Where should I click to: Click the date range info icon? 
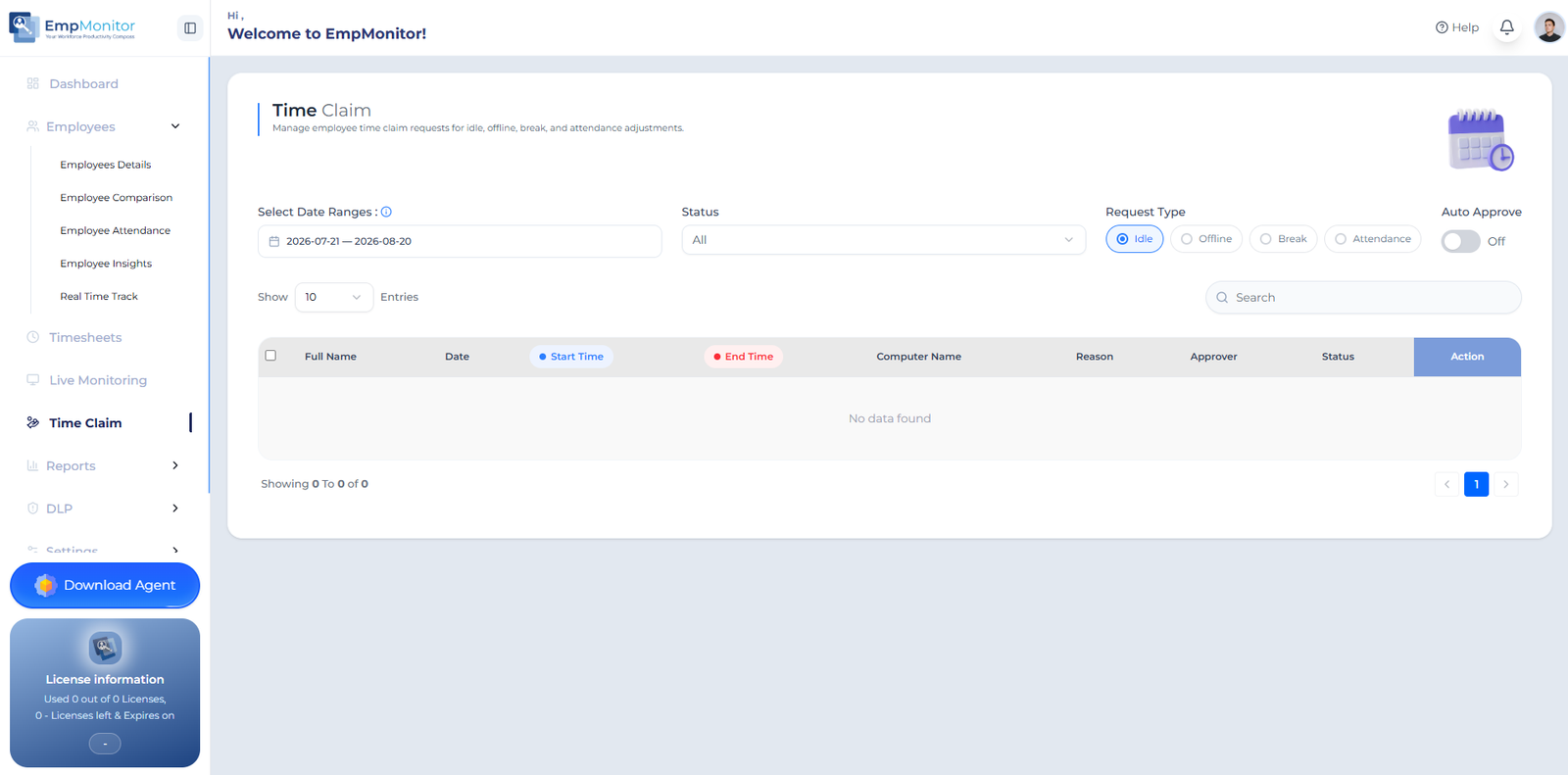386,212
